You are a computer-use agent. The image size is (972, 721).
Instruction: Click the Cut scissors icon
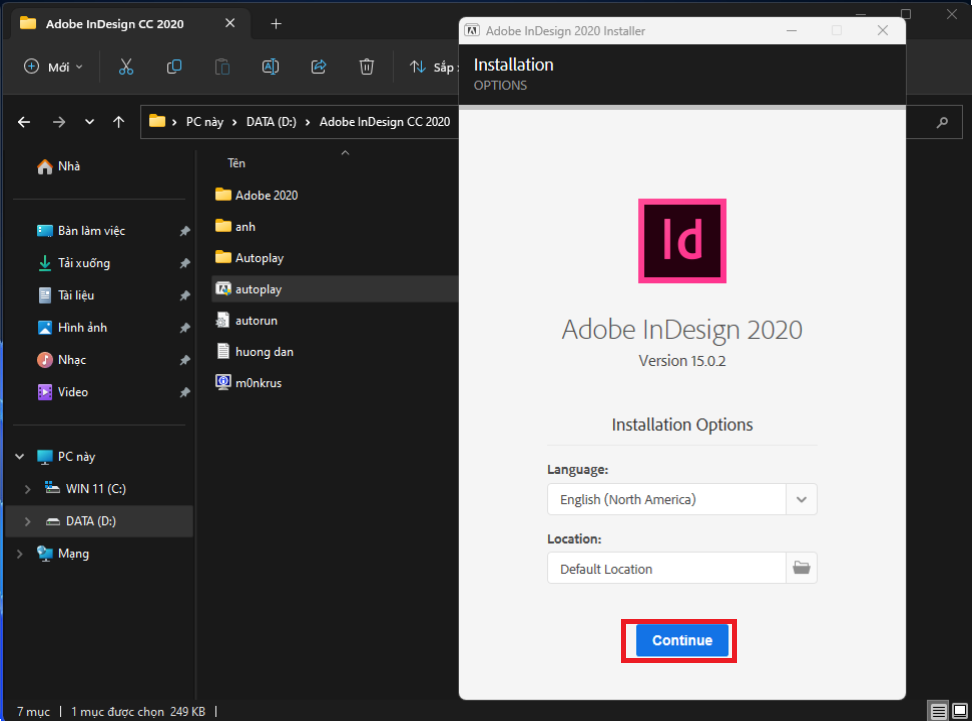pyautogui.click(x=126, y=67)
